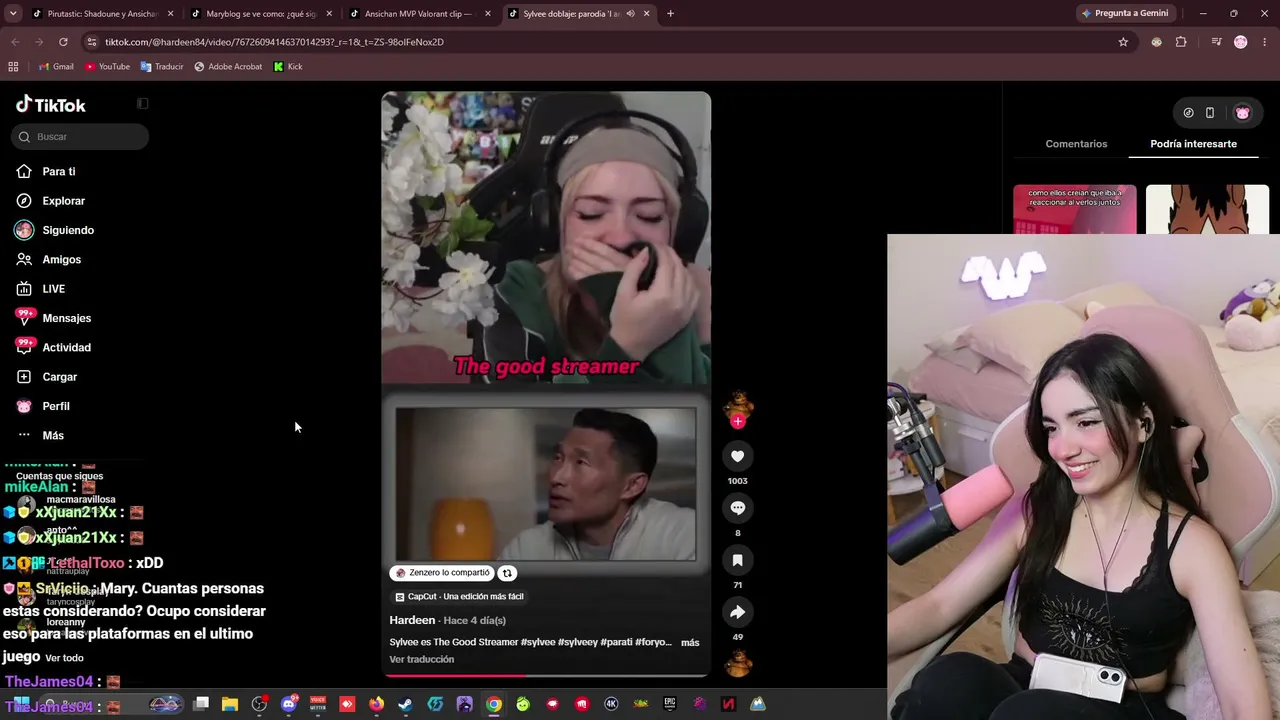Like the video with the heart icon
Image resolution: width=1280 pixels, height=720 pixels.
738,456
